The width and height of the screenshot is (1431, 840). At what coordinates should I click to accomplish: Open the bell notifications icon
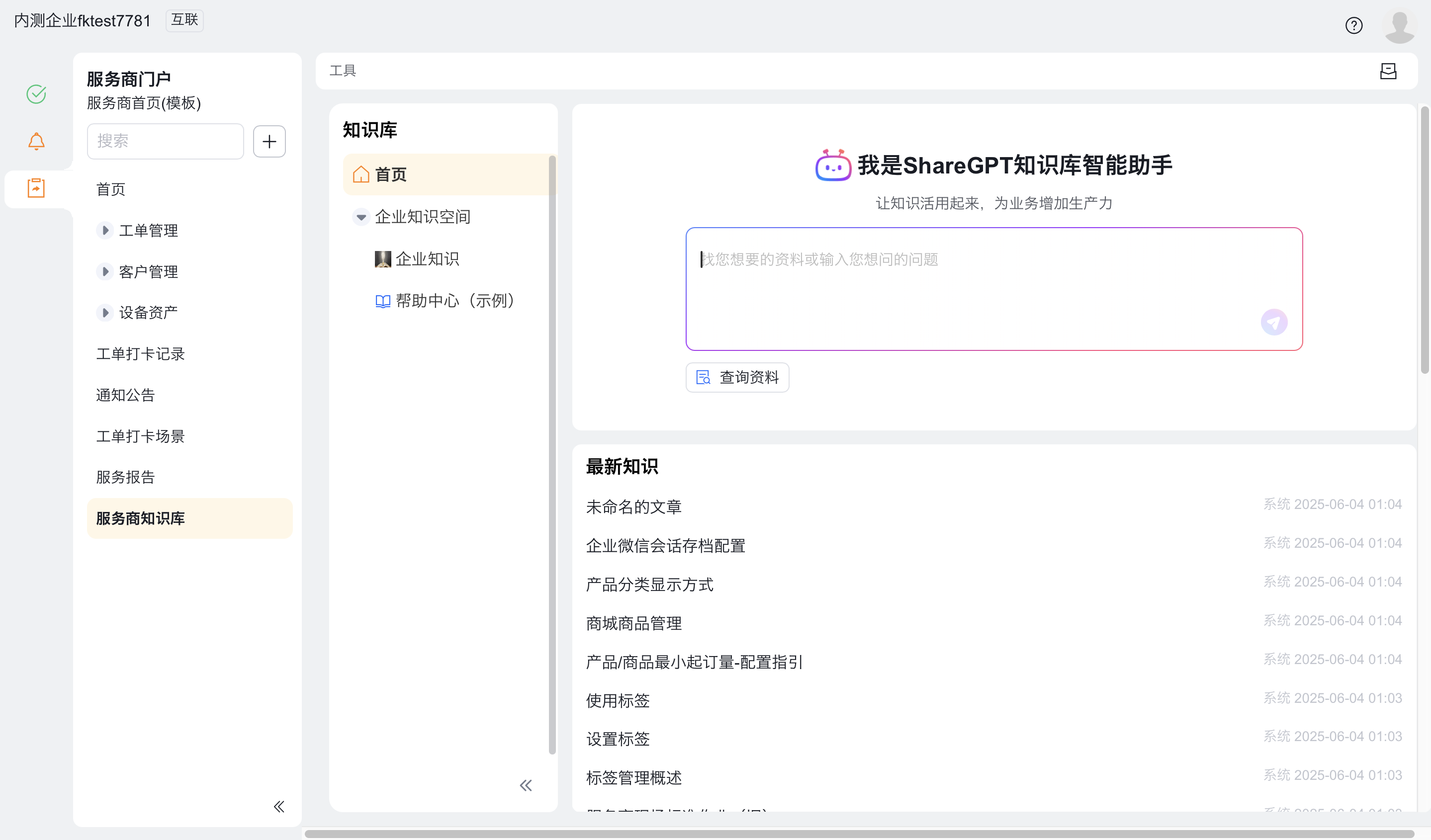[36, 141]
